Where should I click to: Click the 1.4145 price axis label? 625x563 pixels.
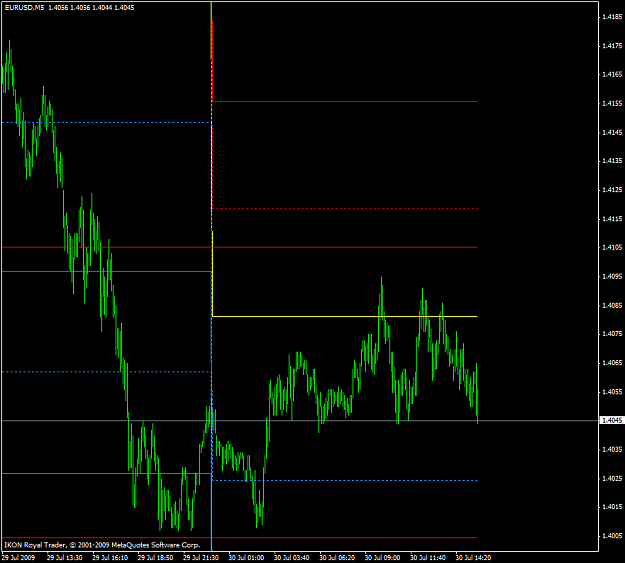pos(612,132)
